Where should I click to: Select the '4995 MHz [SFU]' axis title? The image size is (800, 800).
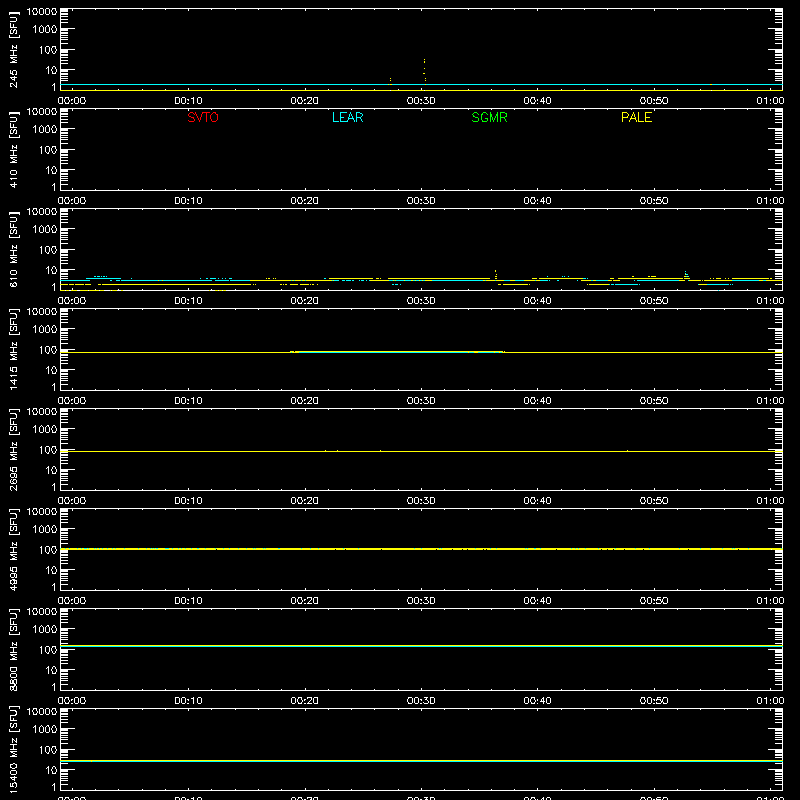14,550
